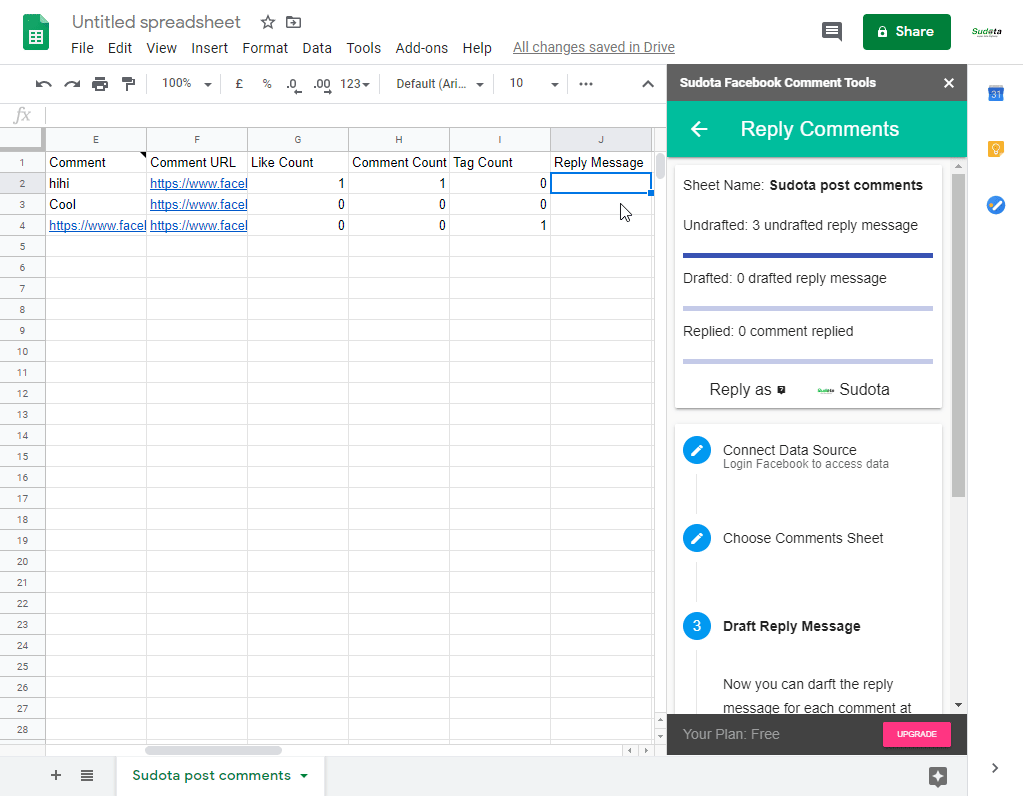Open Comment URL link in row 3
The image size is (1023, 796).
click(198, 205)
